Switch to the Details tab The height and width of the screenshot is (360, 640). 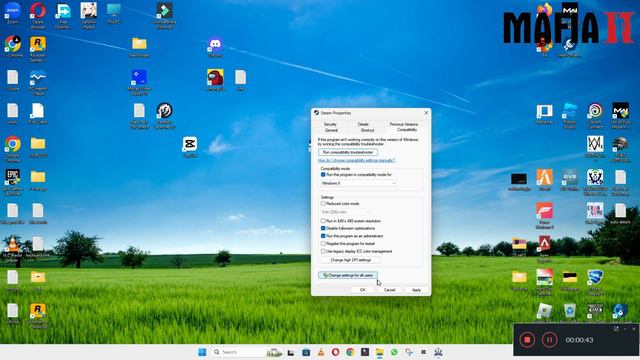pos(363,124)
